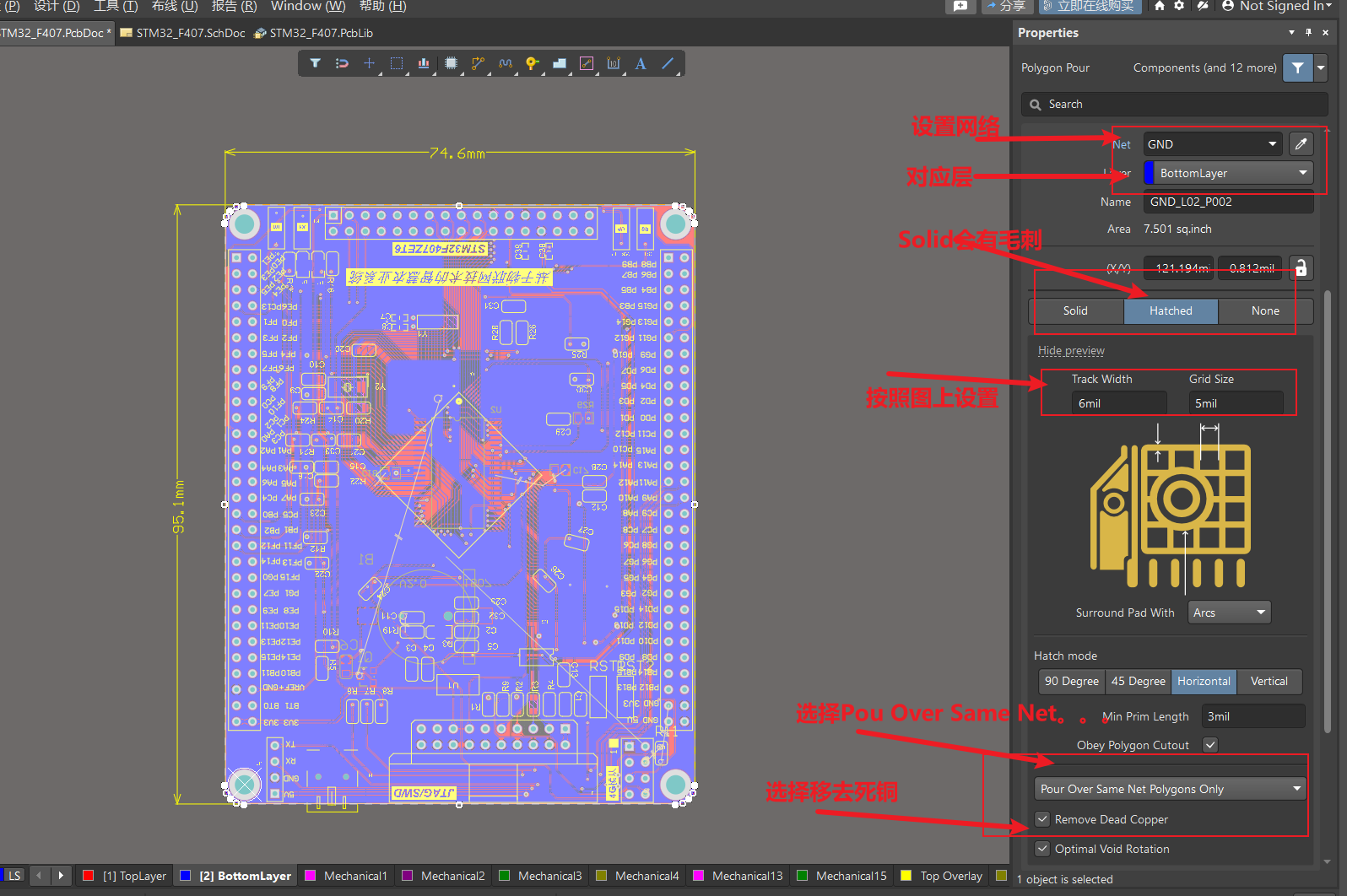Viewport: 1347px width, 896px height.
Task: Select the move objects cross tool
Action: point(369,63)
